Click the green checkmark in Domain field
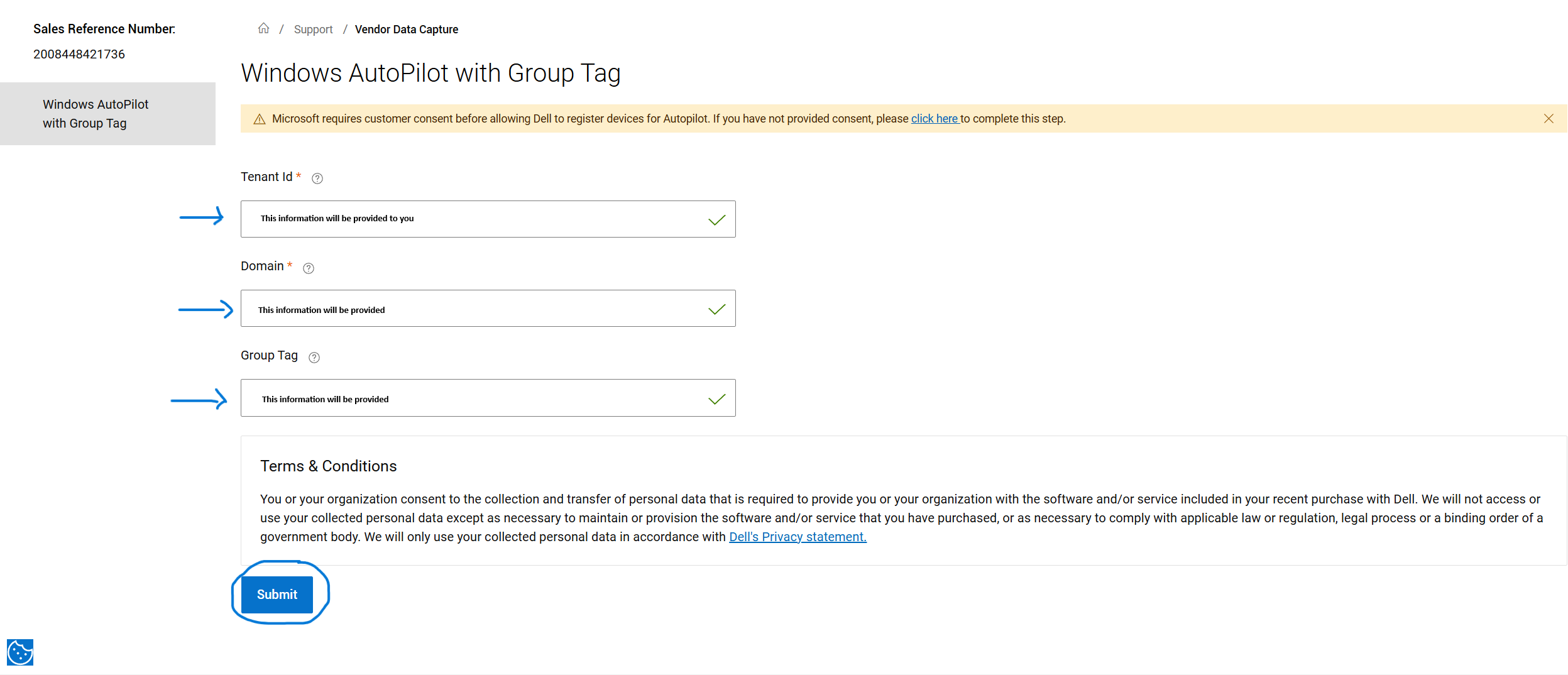The width and height of the screenshot is (1568, 675). click(716, 309)
